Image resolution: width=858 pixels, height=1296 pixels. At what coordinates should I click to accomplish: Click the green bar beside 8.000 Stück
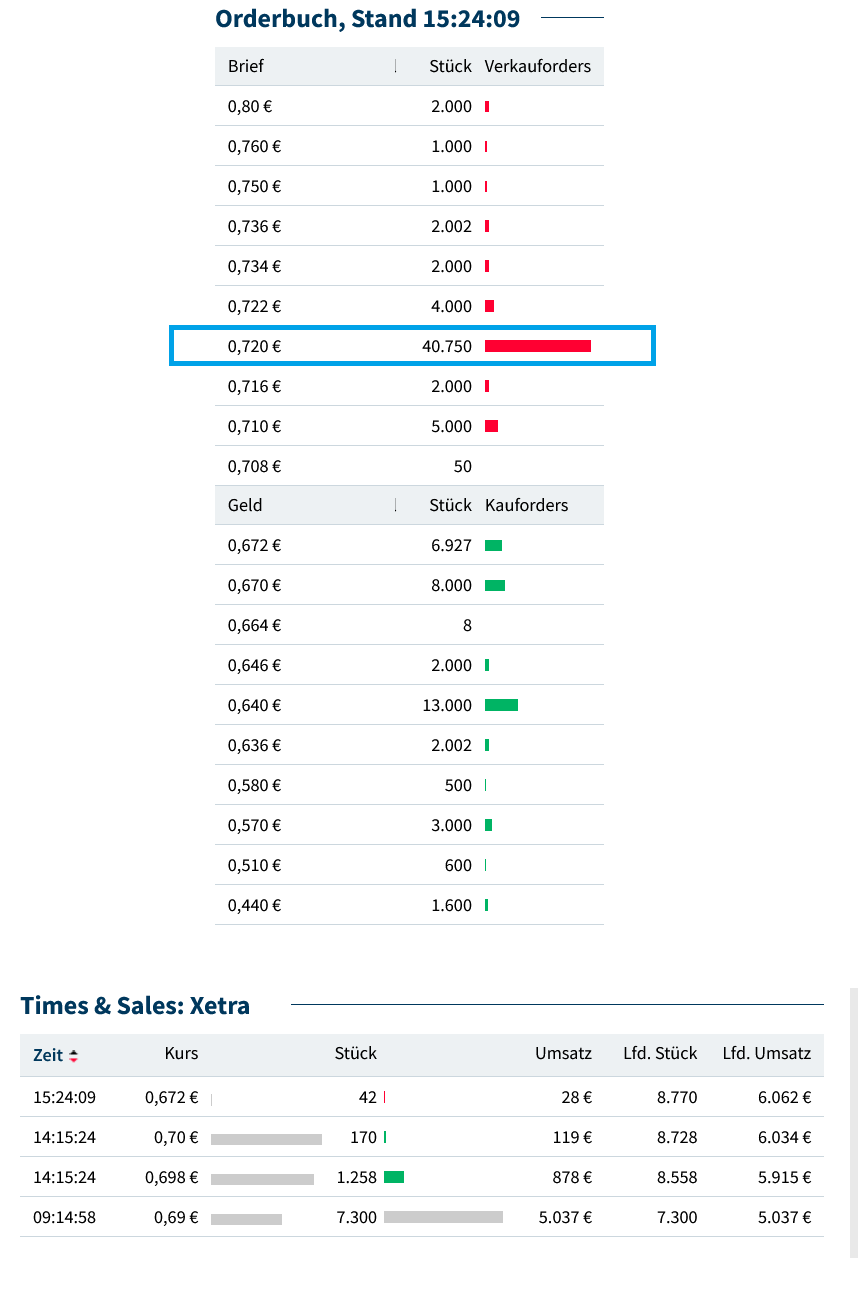495,585
